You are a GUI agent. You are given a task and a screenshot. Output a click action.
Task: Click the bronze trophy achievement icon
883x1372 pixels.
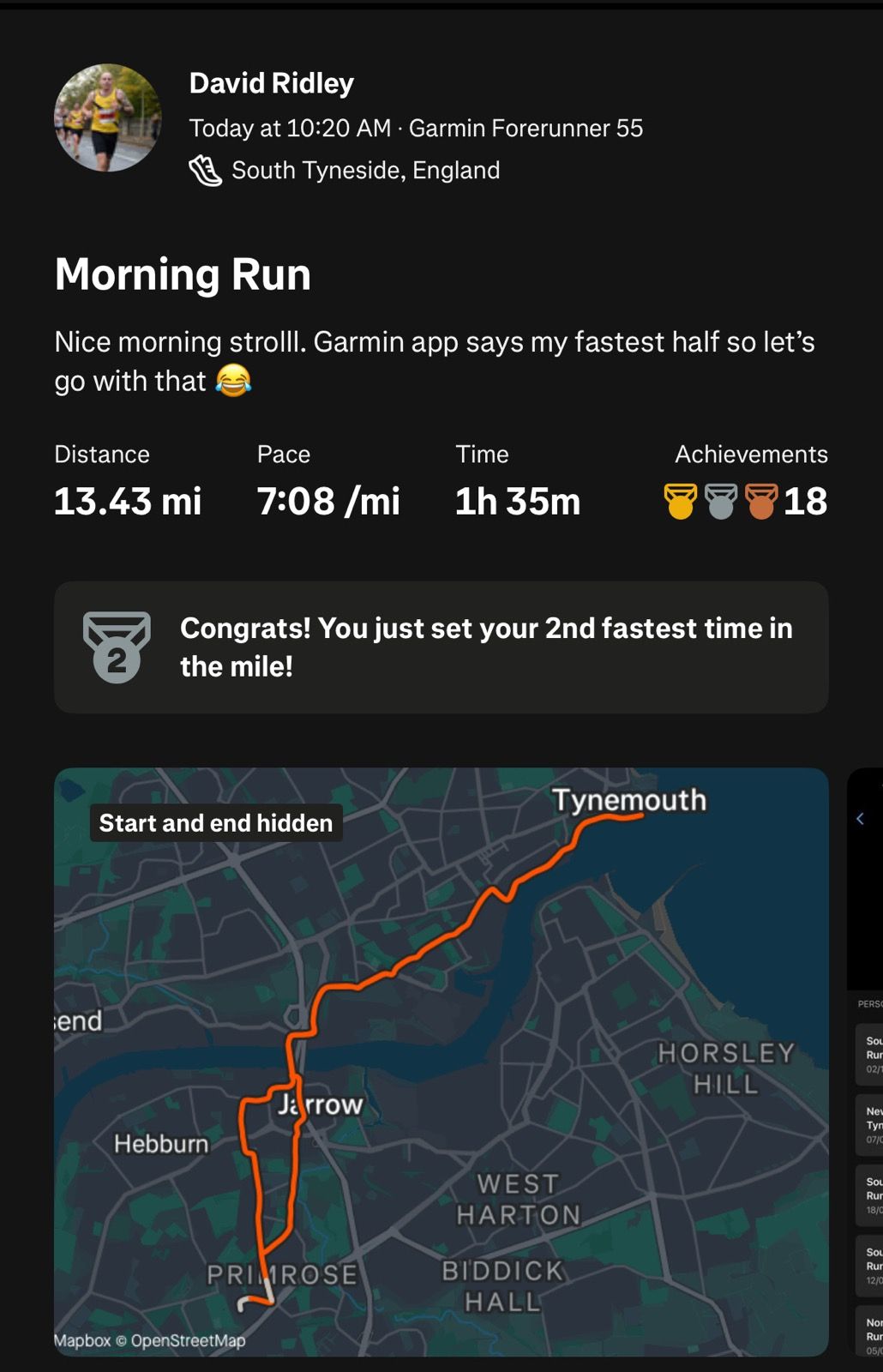click(x=760, y=502)
